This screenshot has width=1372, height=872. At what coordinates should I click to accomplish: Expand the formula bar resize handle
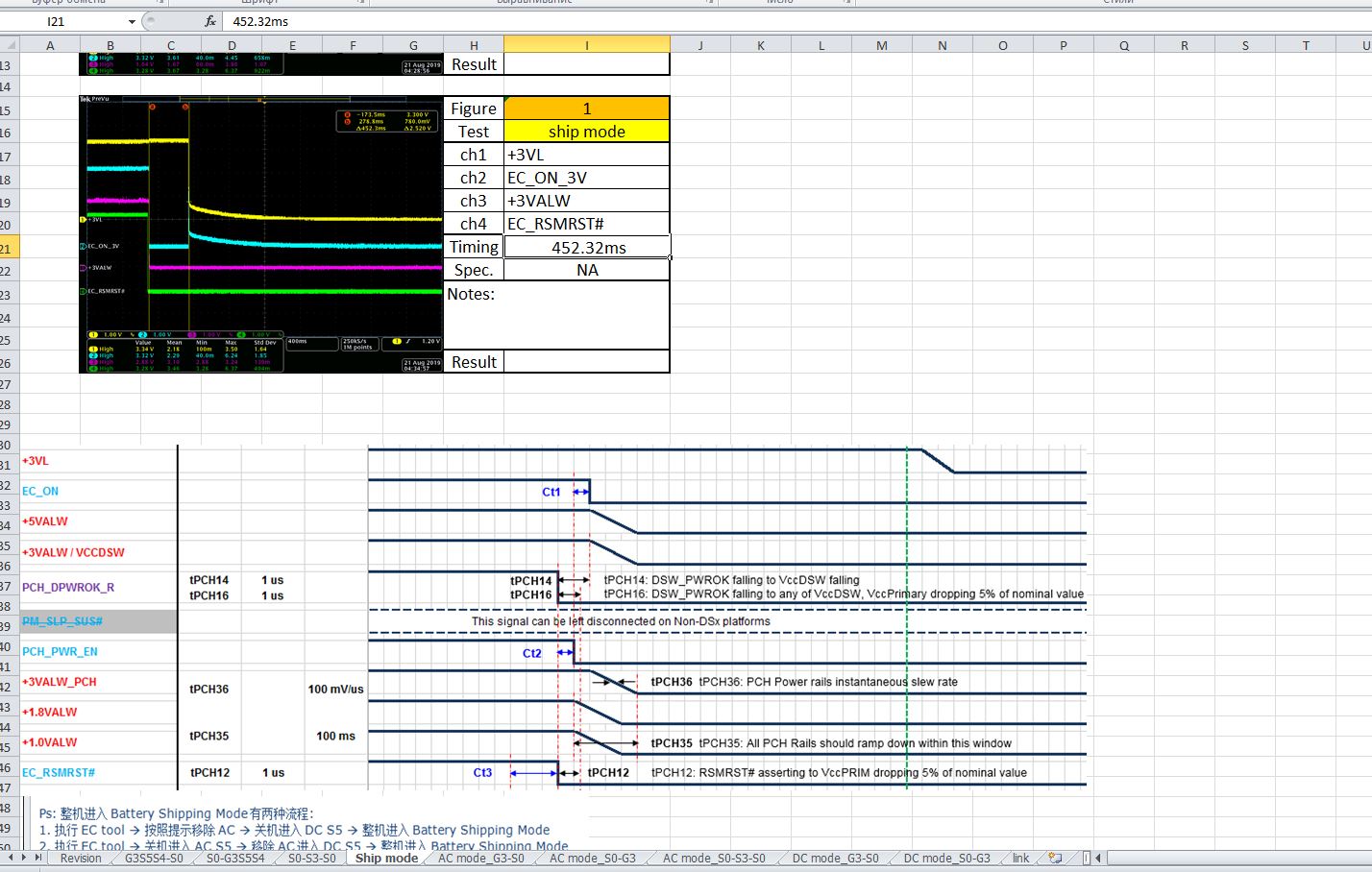(x=150, y=21)
